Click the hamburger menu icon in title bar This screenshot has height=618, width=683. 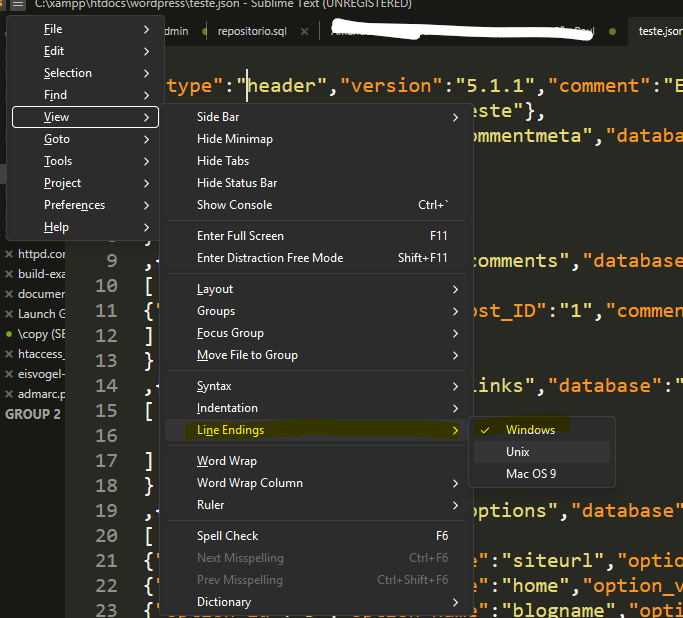click(17, 4)
